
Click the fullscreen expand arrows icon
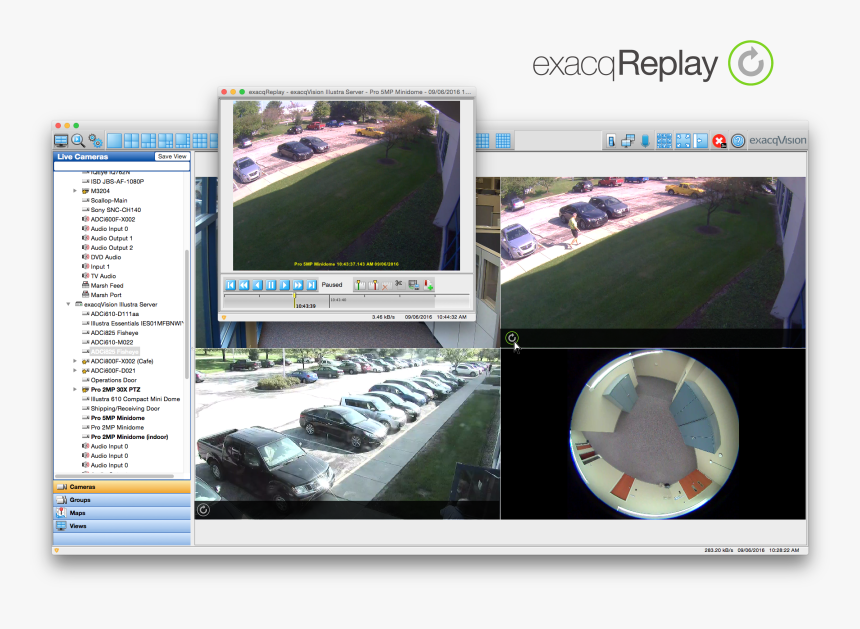pyautogui.click(x=683, y=141)
